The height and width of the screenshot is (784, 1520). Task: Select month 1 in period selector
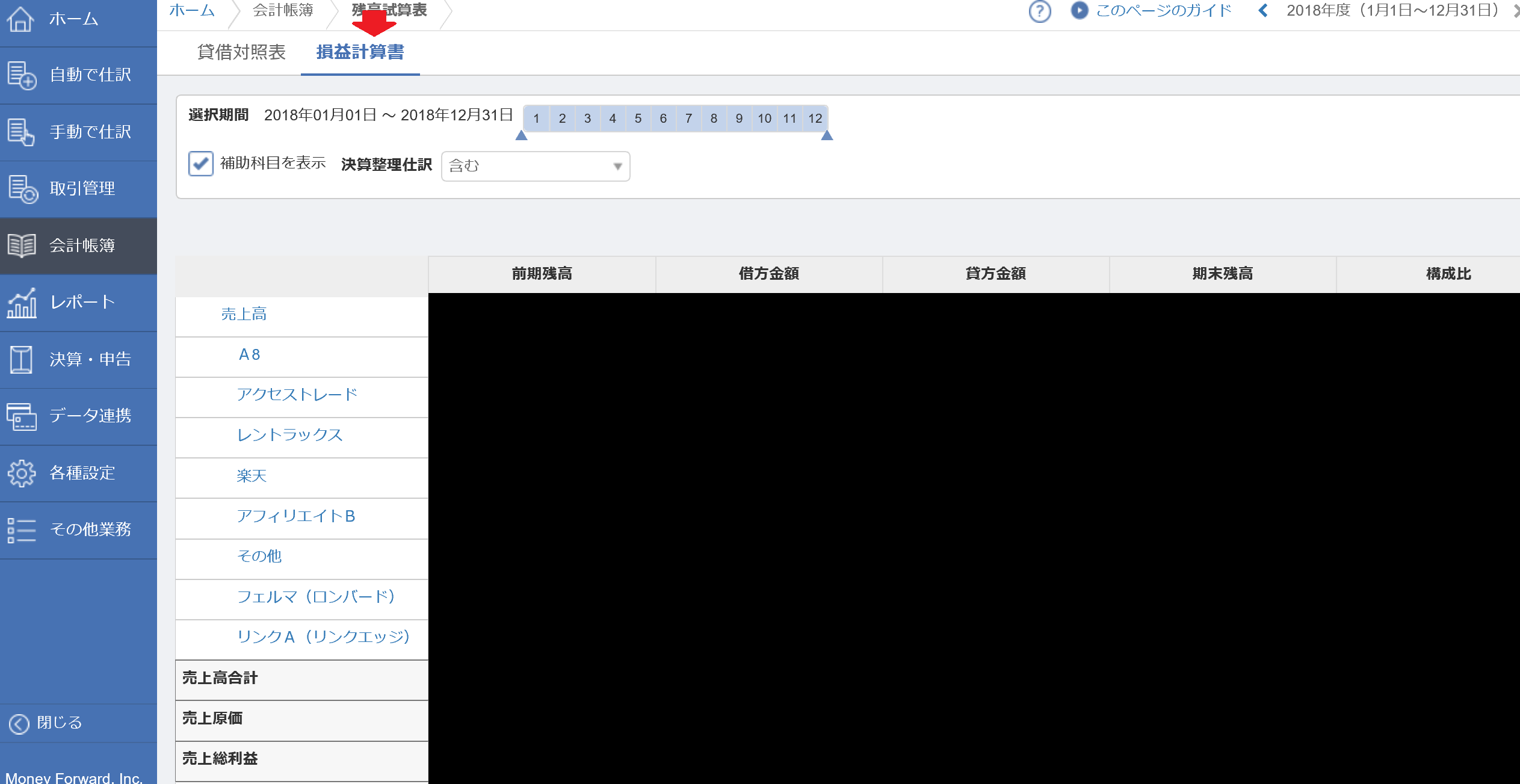[537, 119]
